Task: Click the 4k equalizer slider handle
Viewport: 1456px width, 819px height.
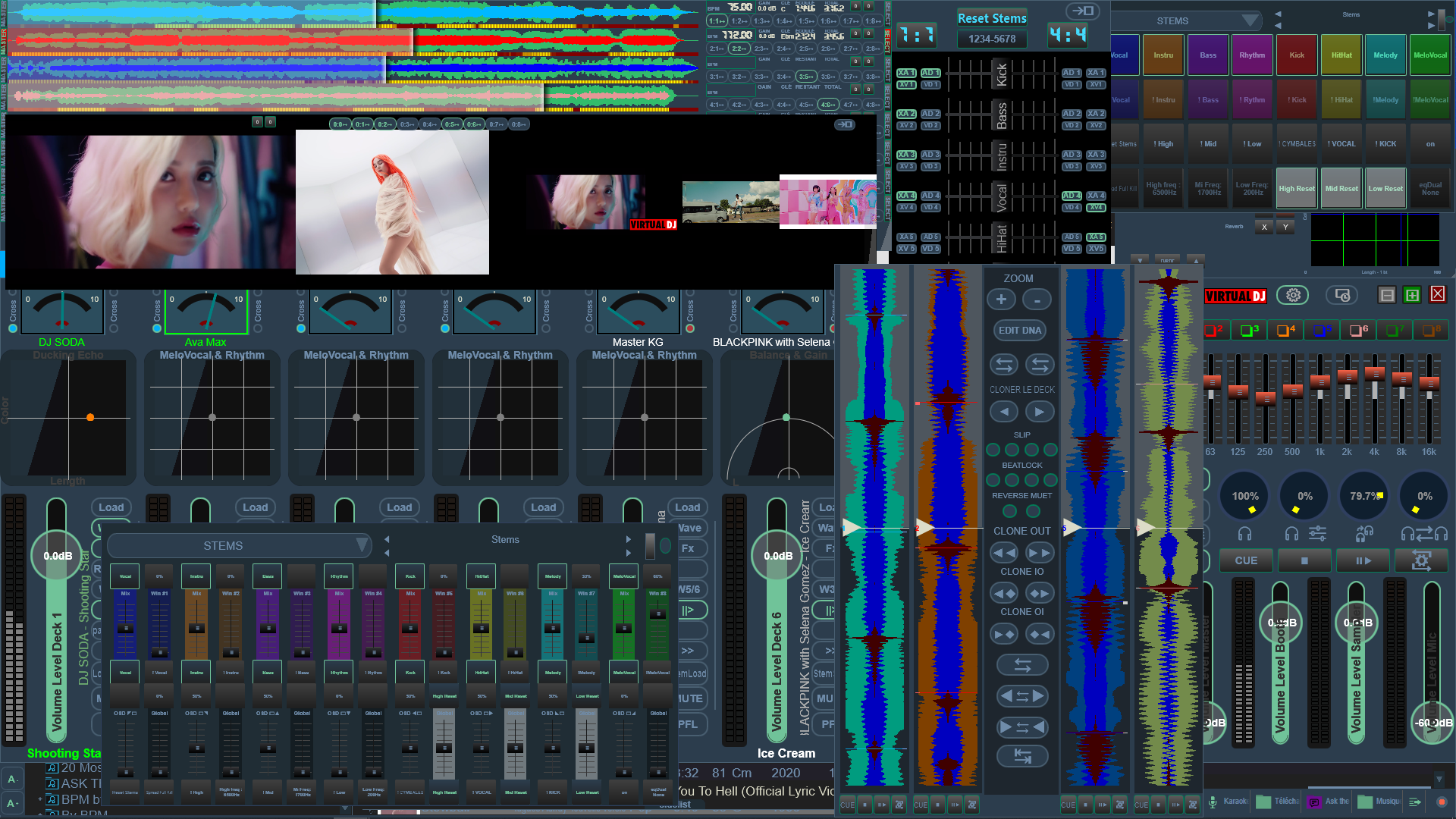Action: pyautogui.click(x=1375, y=373)
